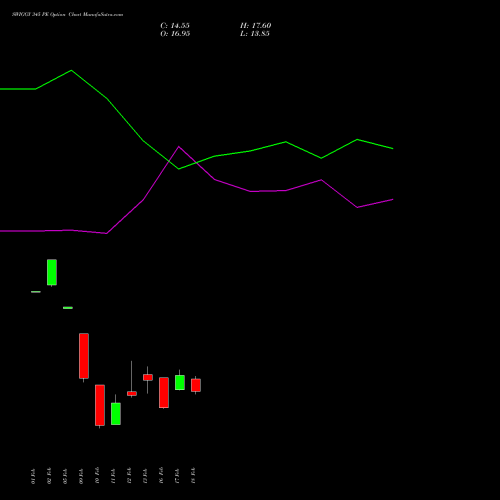Click the 16 Feb date label

(x=161, y=476)
